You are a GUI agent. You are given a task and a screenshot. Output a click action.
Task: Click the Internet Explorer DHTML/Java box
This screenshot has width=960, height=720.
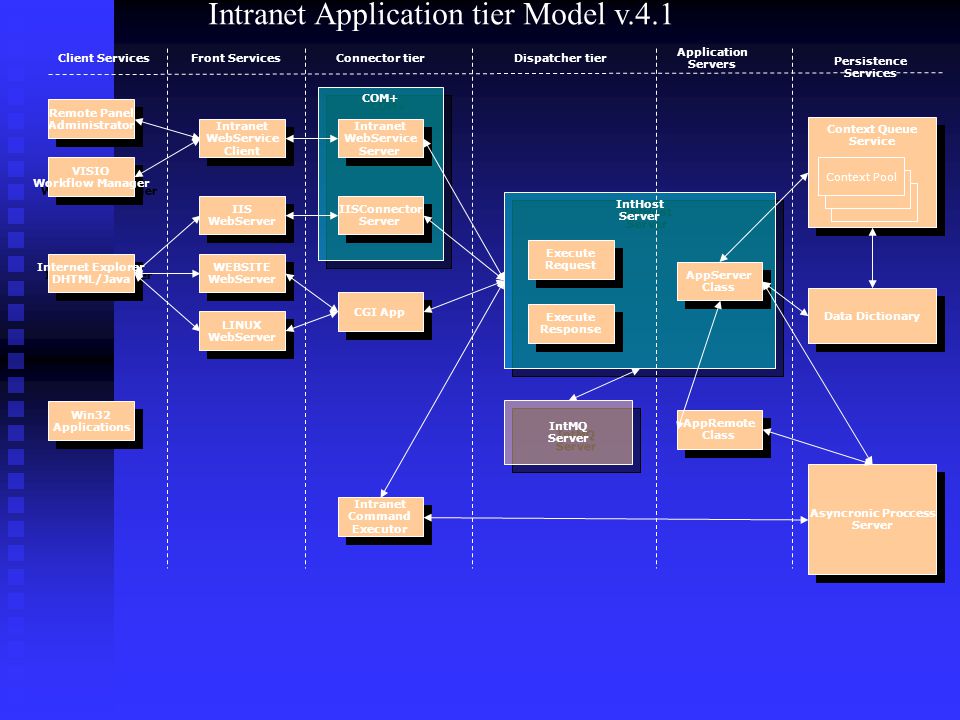coord(91,273)
